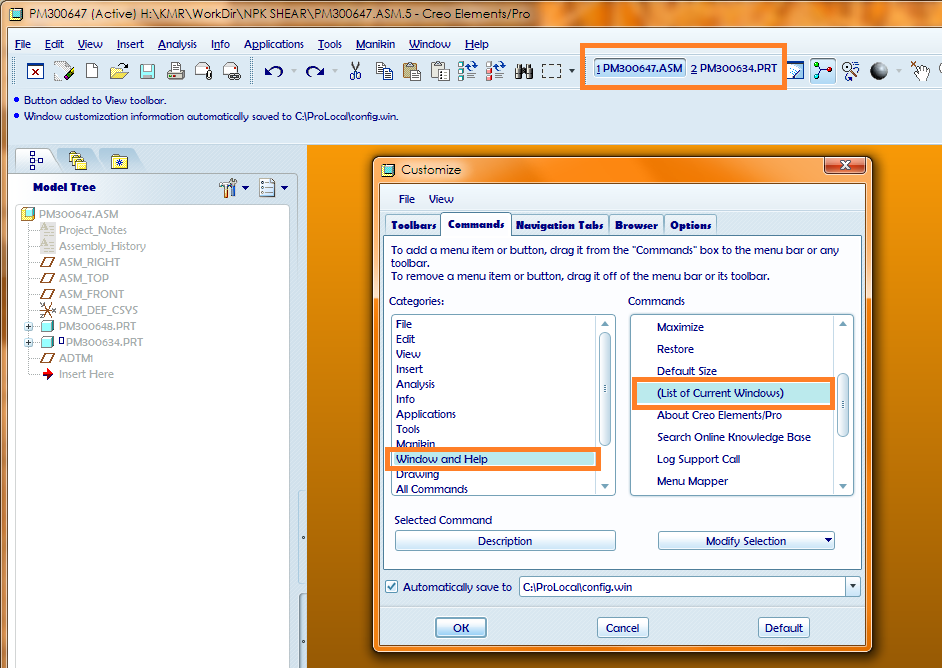
Task: Click the binoculars find icon
Action: pos(524,71)
